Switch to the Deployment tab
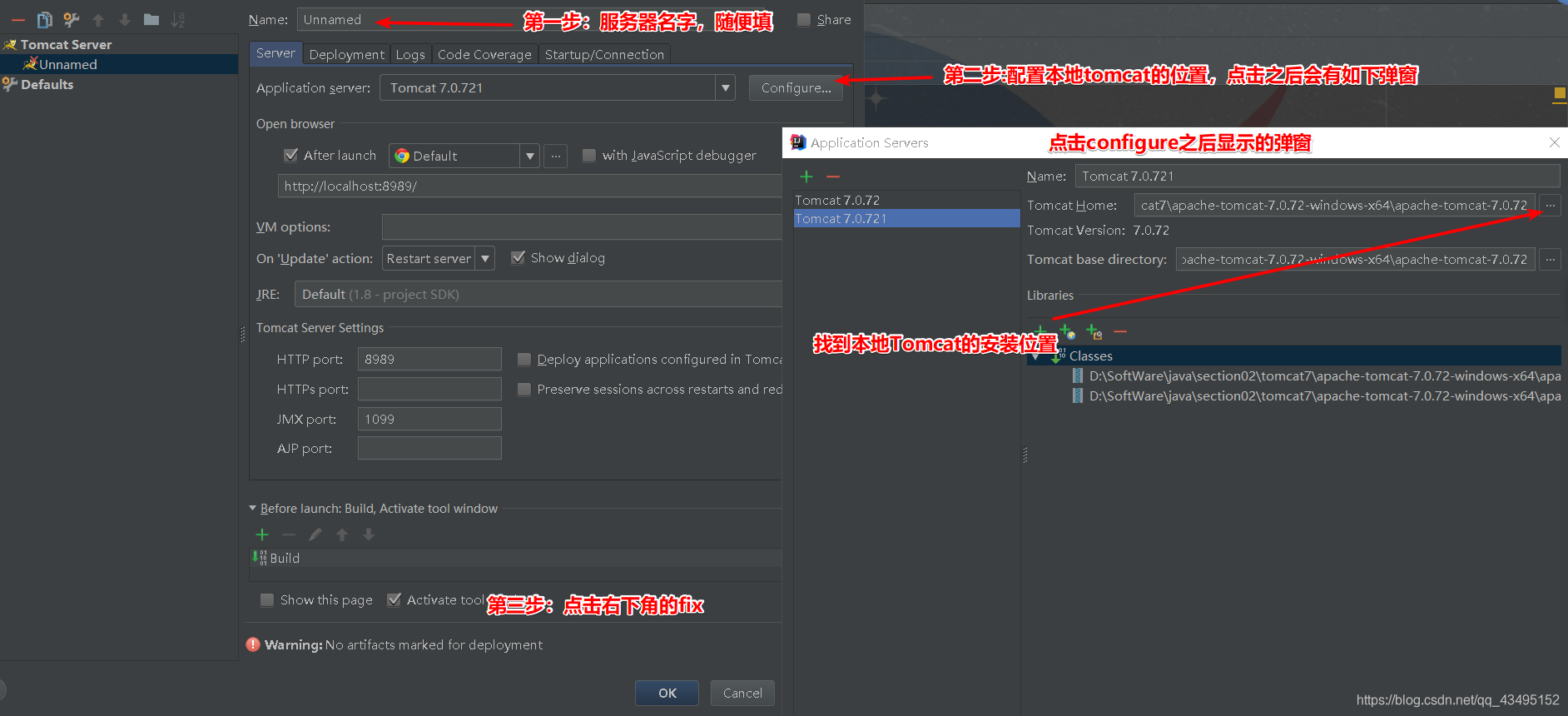 pos(346,54)
